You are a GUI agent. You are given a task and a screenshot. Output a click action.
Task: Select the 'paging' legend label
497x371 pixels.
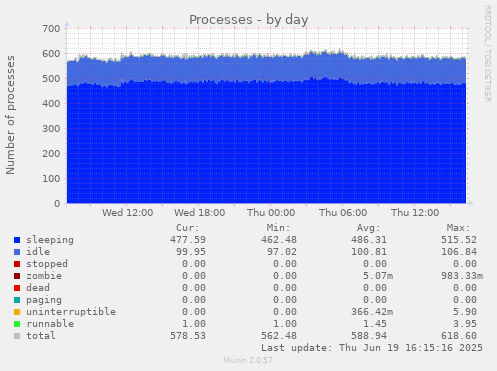click(44, 300)
